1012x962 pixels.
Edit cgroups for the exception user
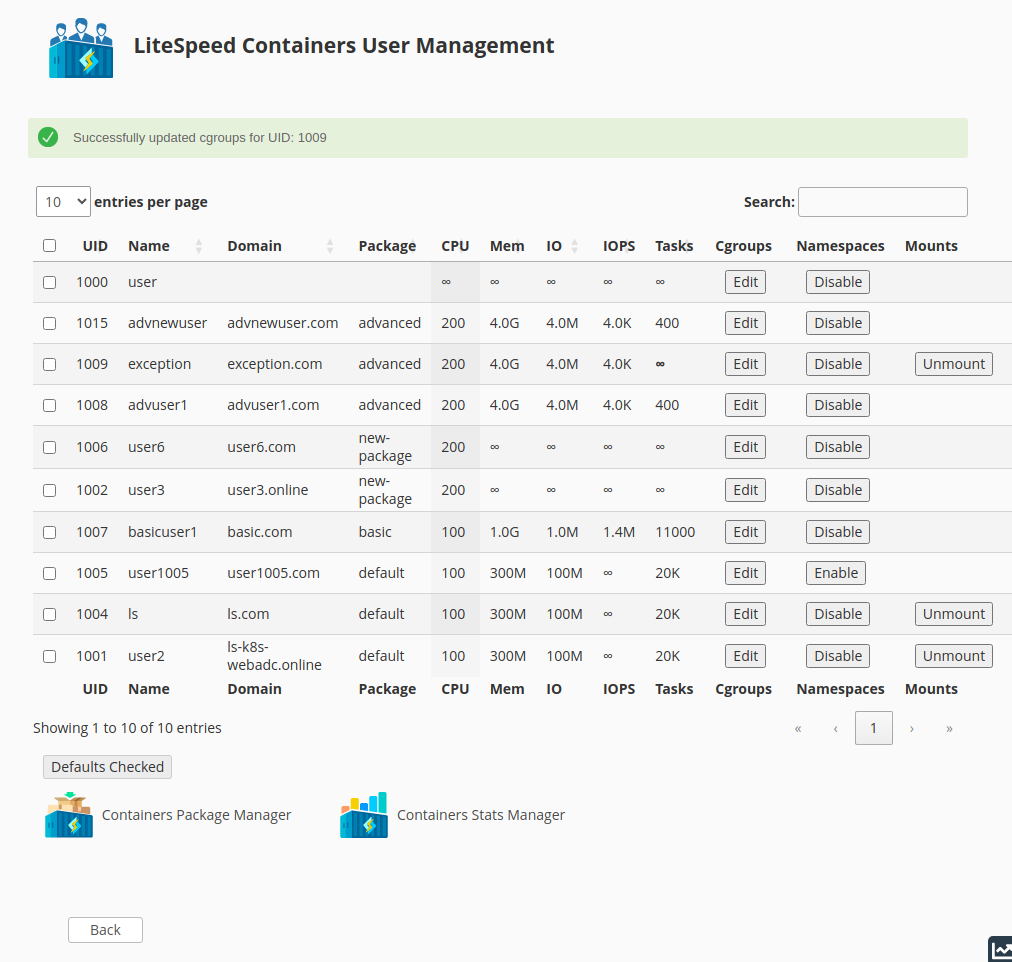tap(745, 364)
